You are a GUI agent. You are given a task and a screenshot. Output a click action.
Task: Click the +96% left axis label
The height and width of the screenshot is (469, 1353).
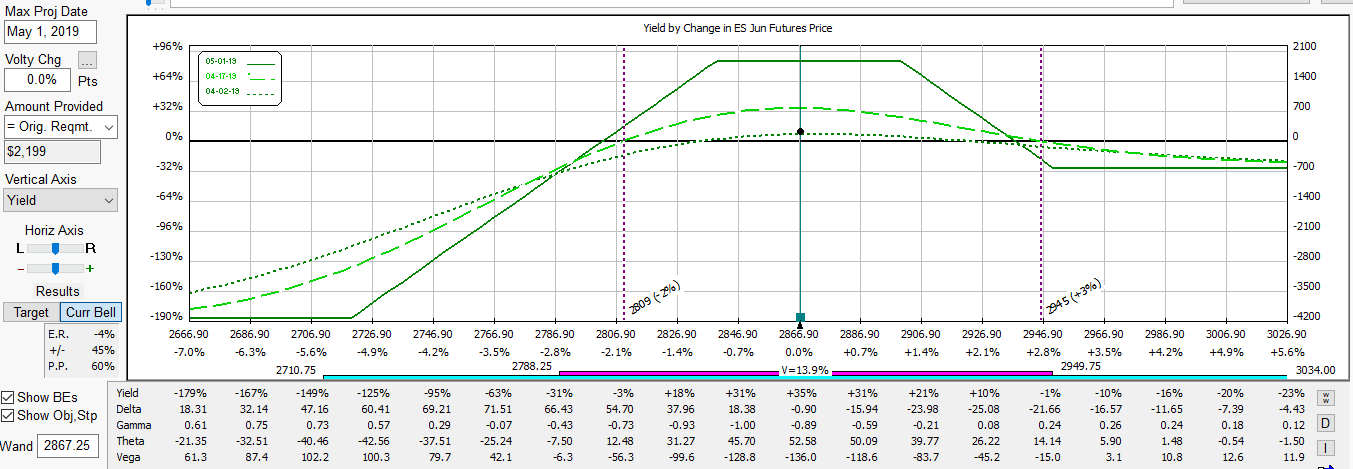click(x=168, y=46)
